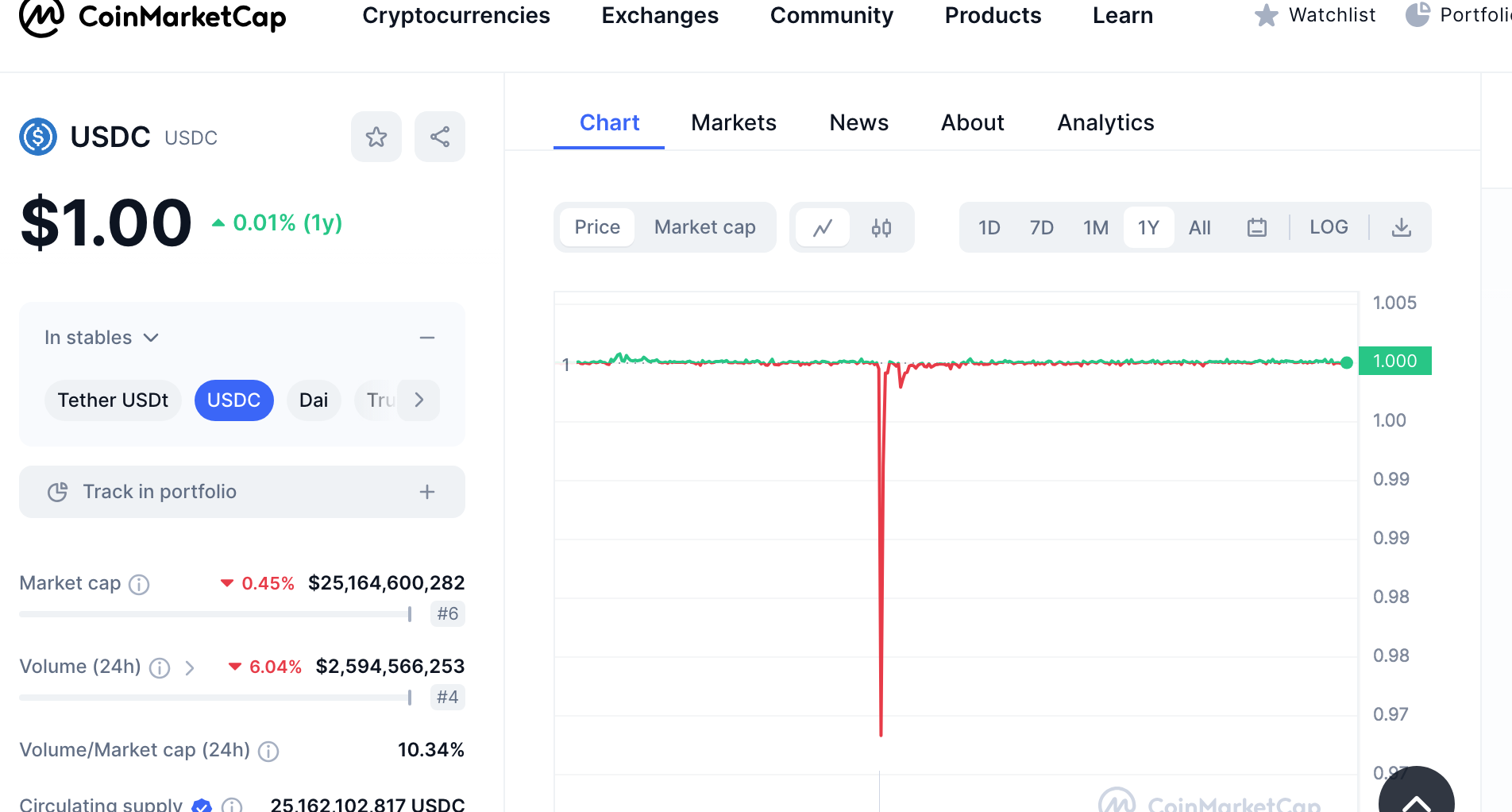Switch to candlestick chart view
1512x812 pixels.
pos(881,227)
